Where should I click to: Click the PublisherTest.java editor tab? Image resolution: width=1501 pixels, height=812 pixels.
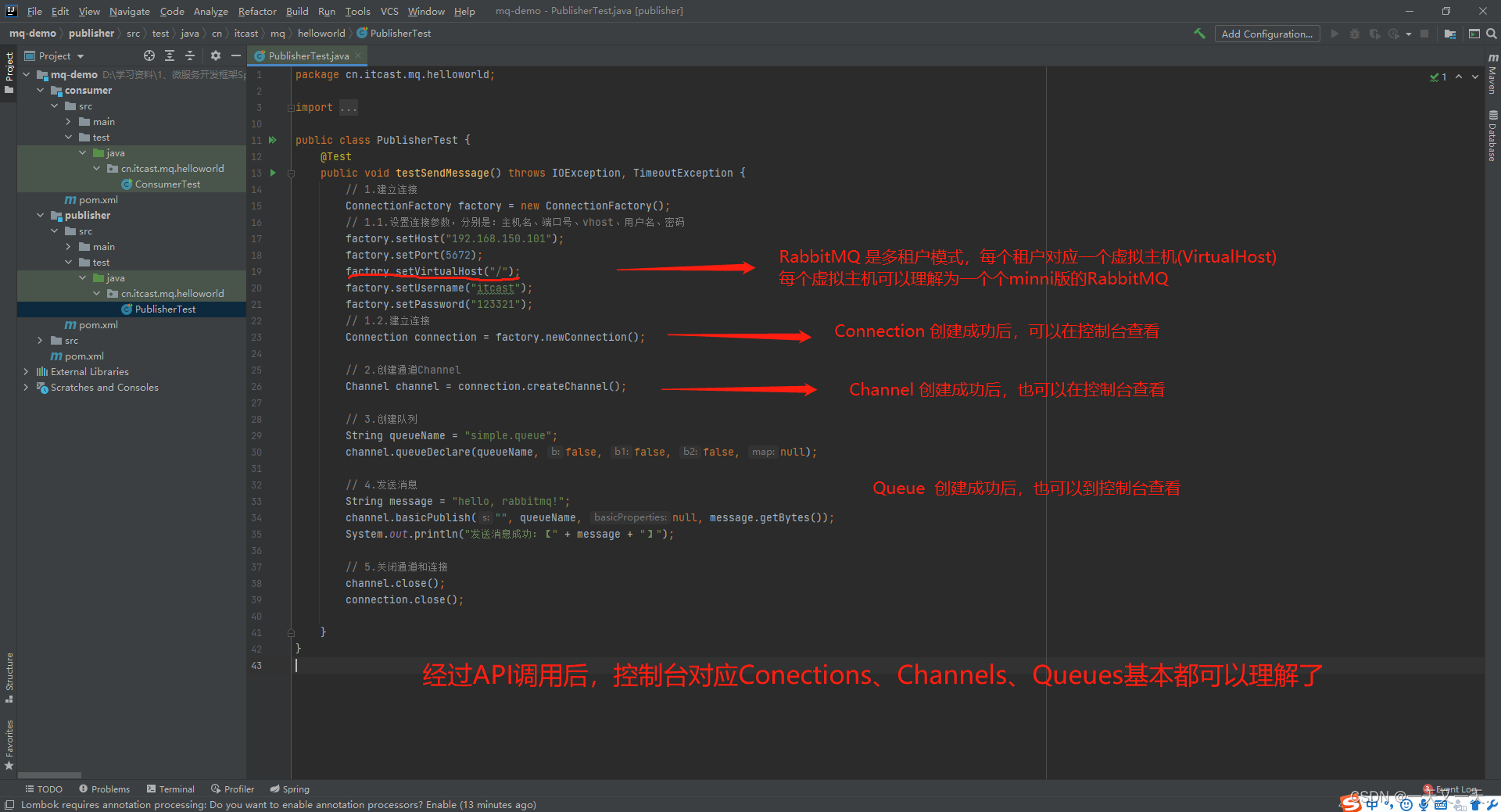[x=305, y=55]
